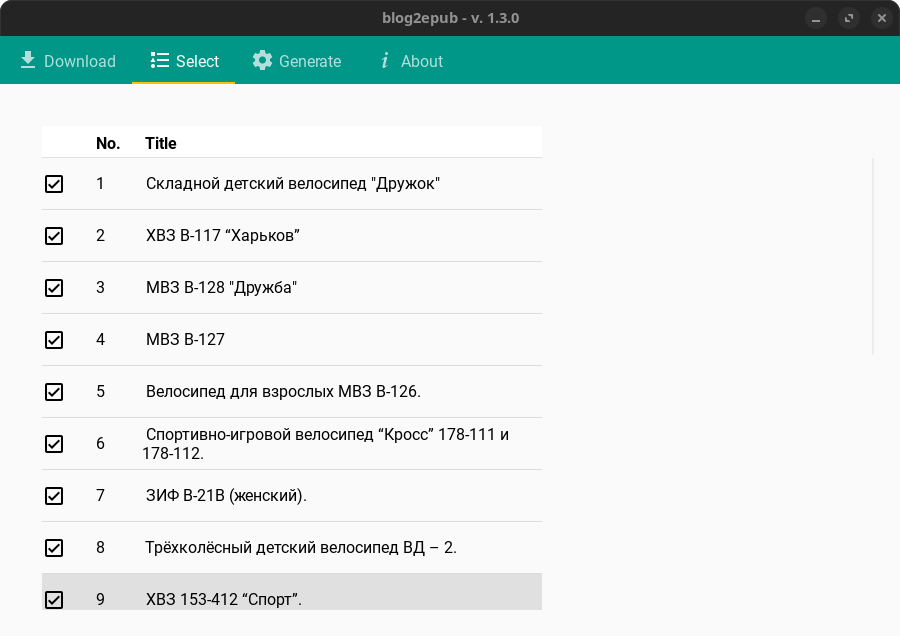Click the Generate gear icon
Screen dimensions: 900x636
tap(262, 61)
